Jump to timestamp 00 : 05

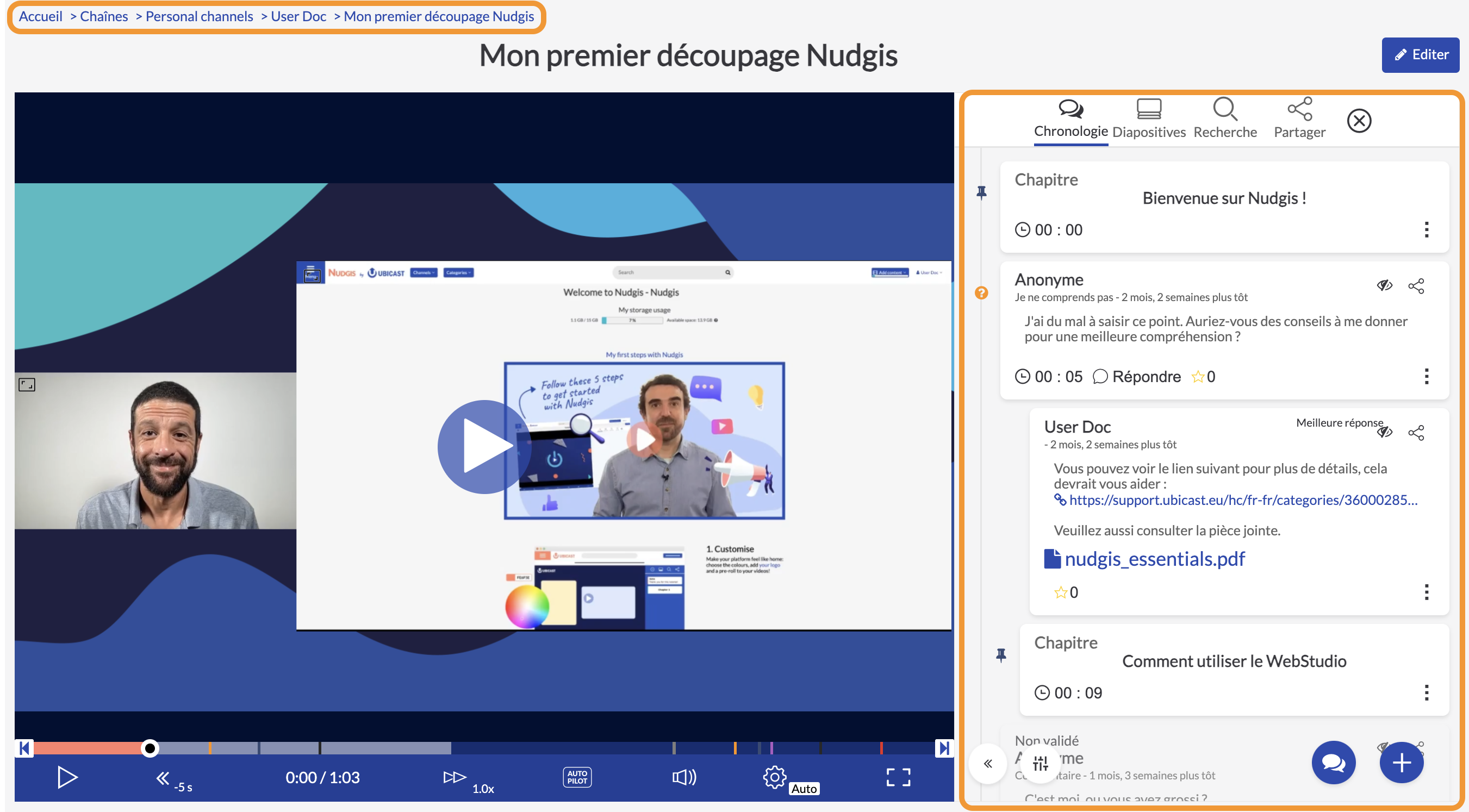pyautogui.click(x=1049, y=376)
